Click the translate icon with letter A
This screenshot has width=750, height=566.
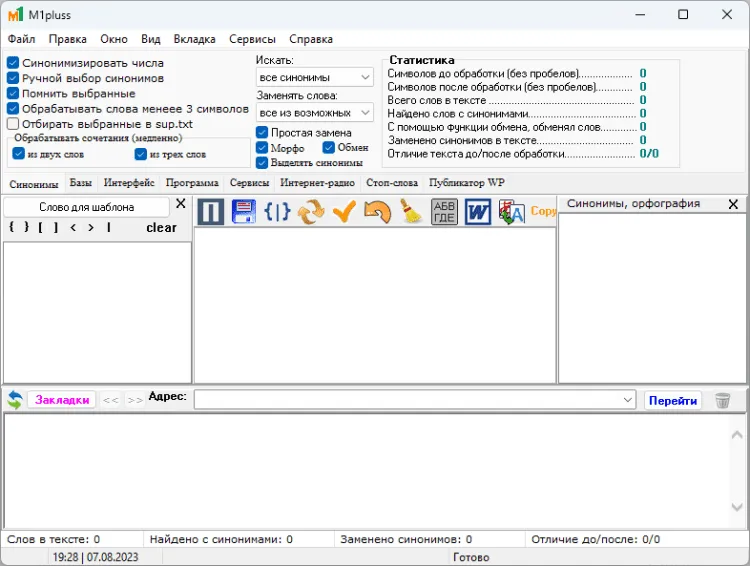pyautogui.click(x=511, y=212)
